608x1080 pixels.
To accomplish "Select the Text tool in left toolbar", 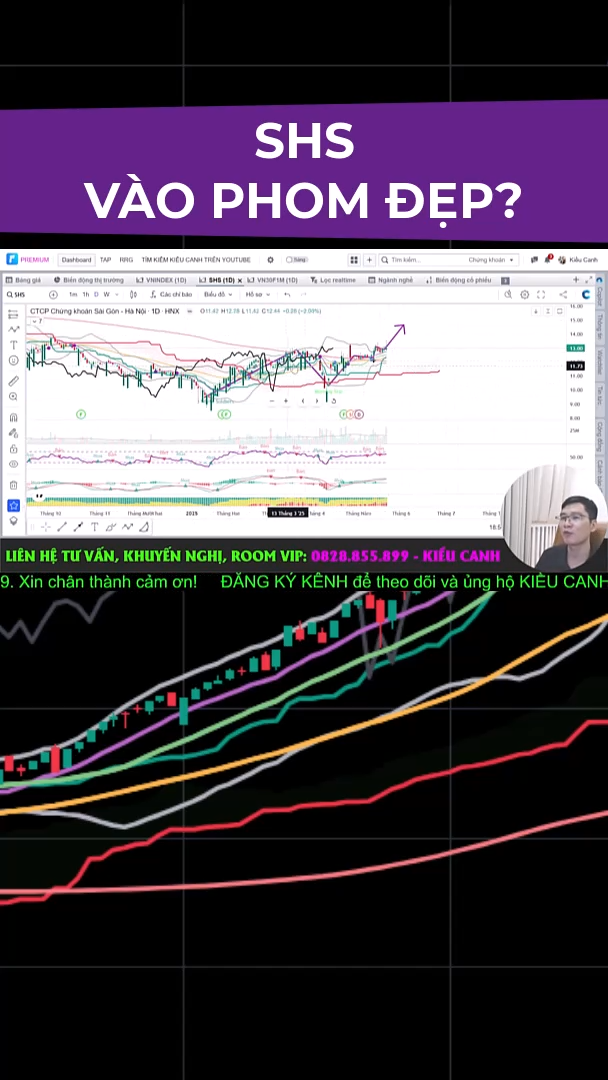I will (x=13, y=344).
